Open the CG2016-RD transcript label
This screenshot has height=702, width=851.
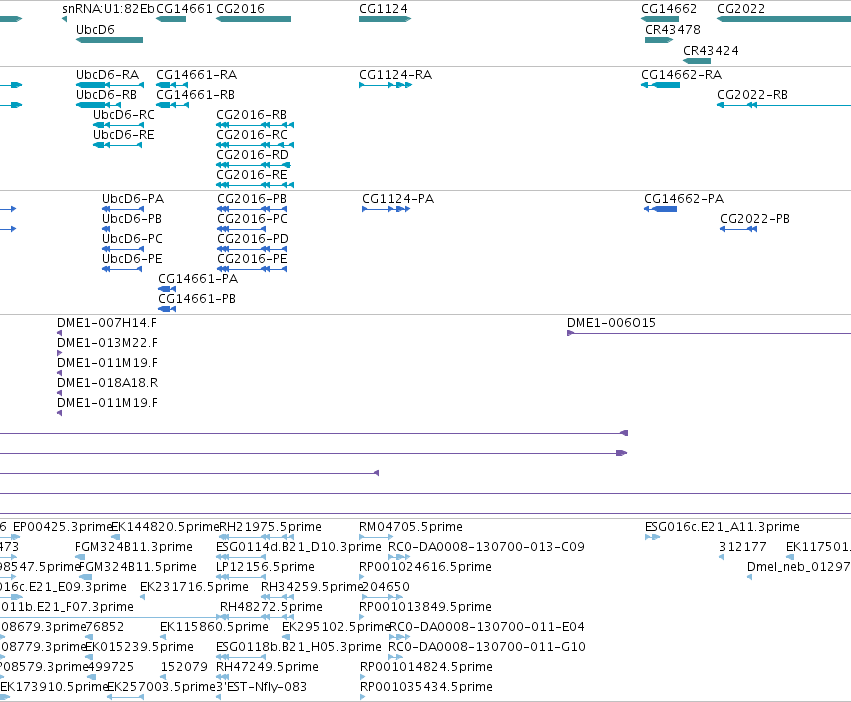tap(252, 155)
